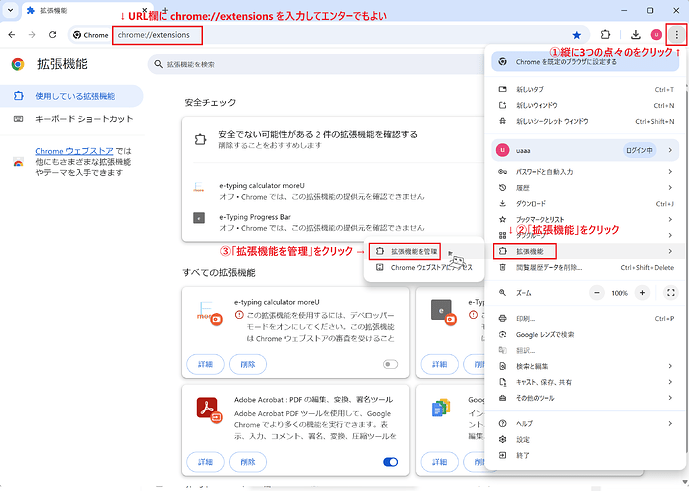Select Google レンズで検索 menu item
Image resolution: width=689 pixels, height=491 pixels.
tap(585, 335)
